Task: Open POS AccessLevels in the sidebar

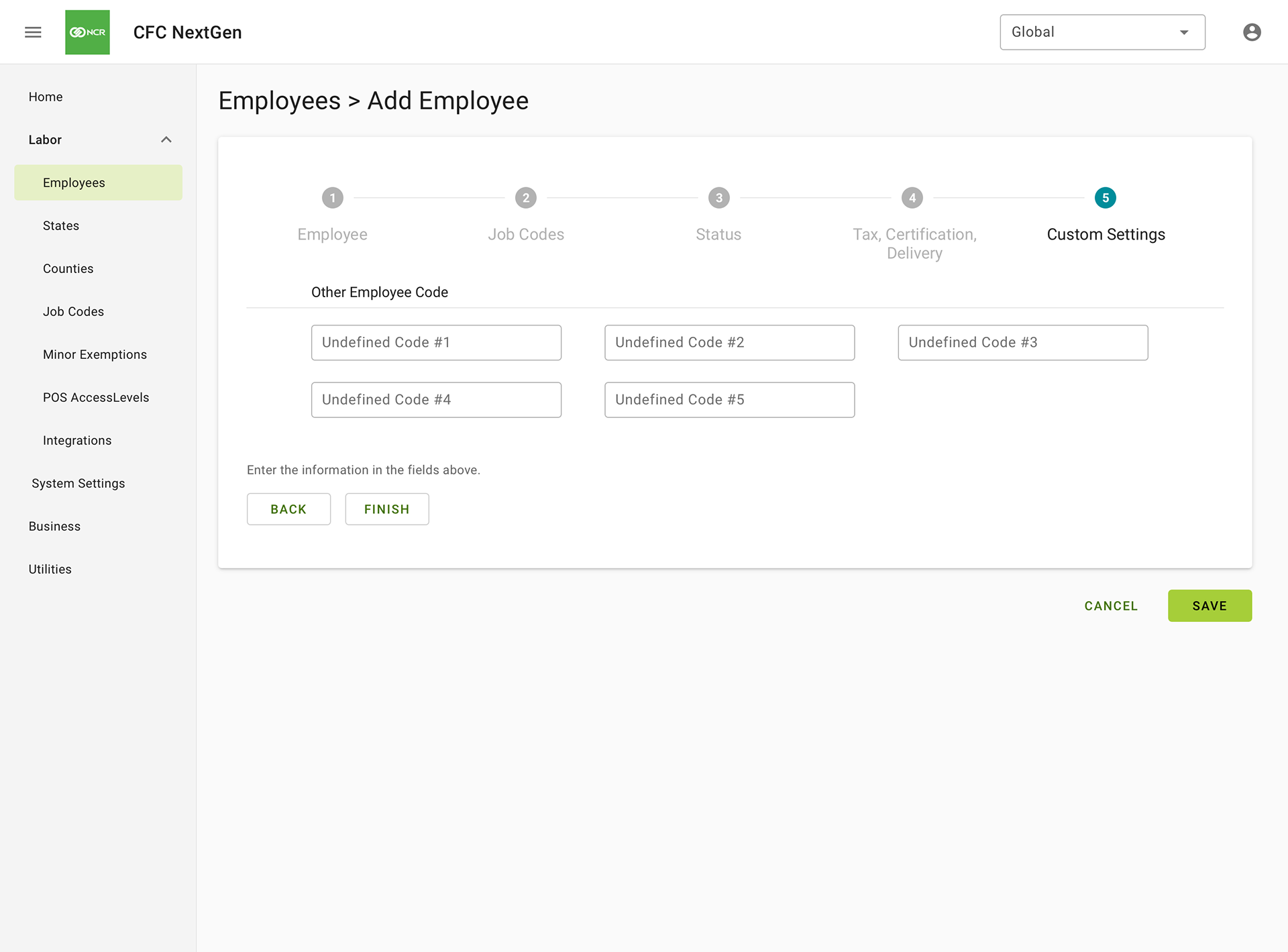Action: click(x=96, y=397)
